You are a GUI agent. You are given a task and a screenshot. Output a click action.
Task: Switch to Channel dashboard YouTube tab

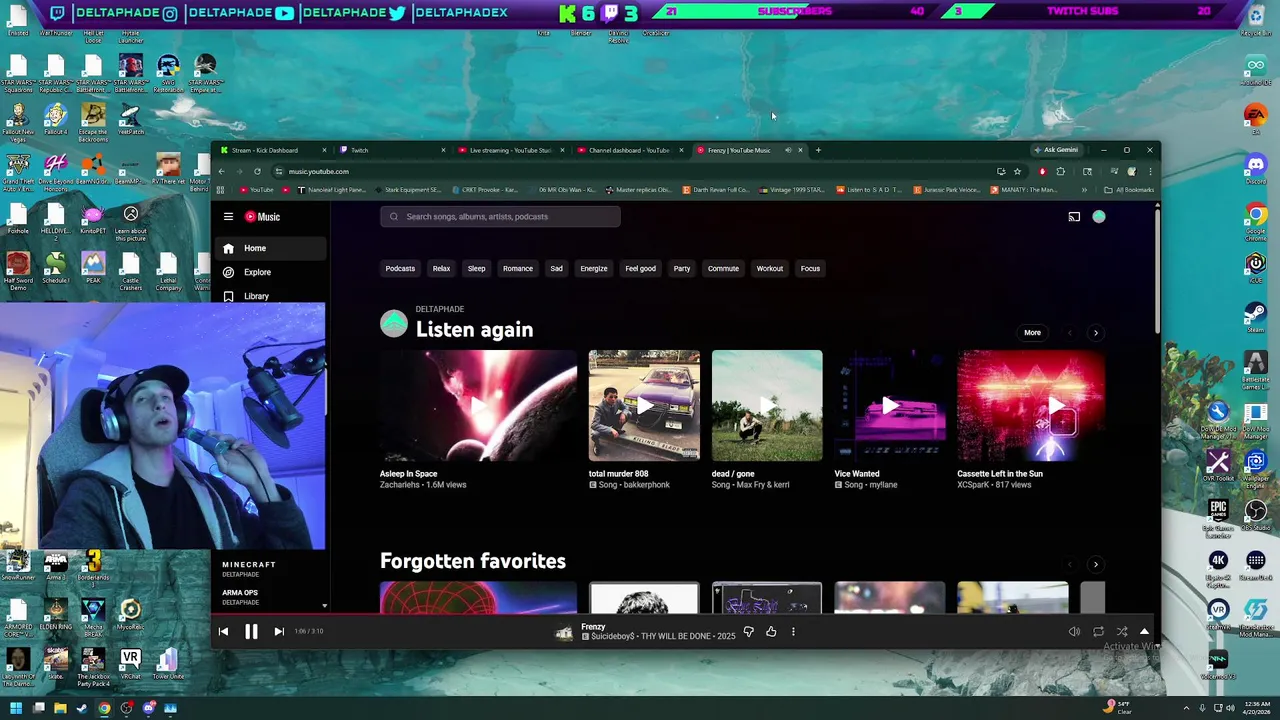tap(630, 150)
